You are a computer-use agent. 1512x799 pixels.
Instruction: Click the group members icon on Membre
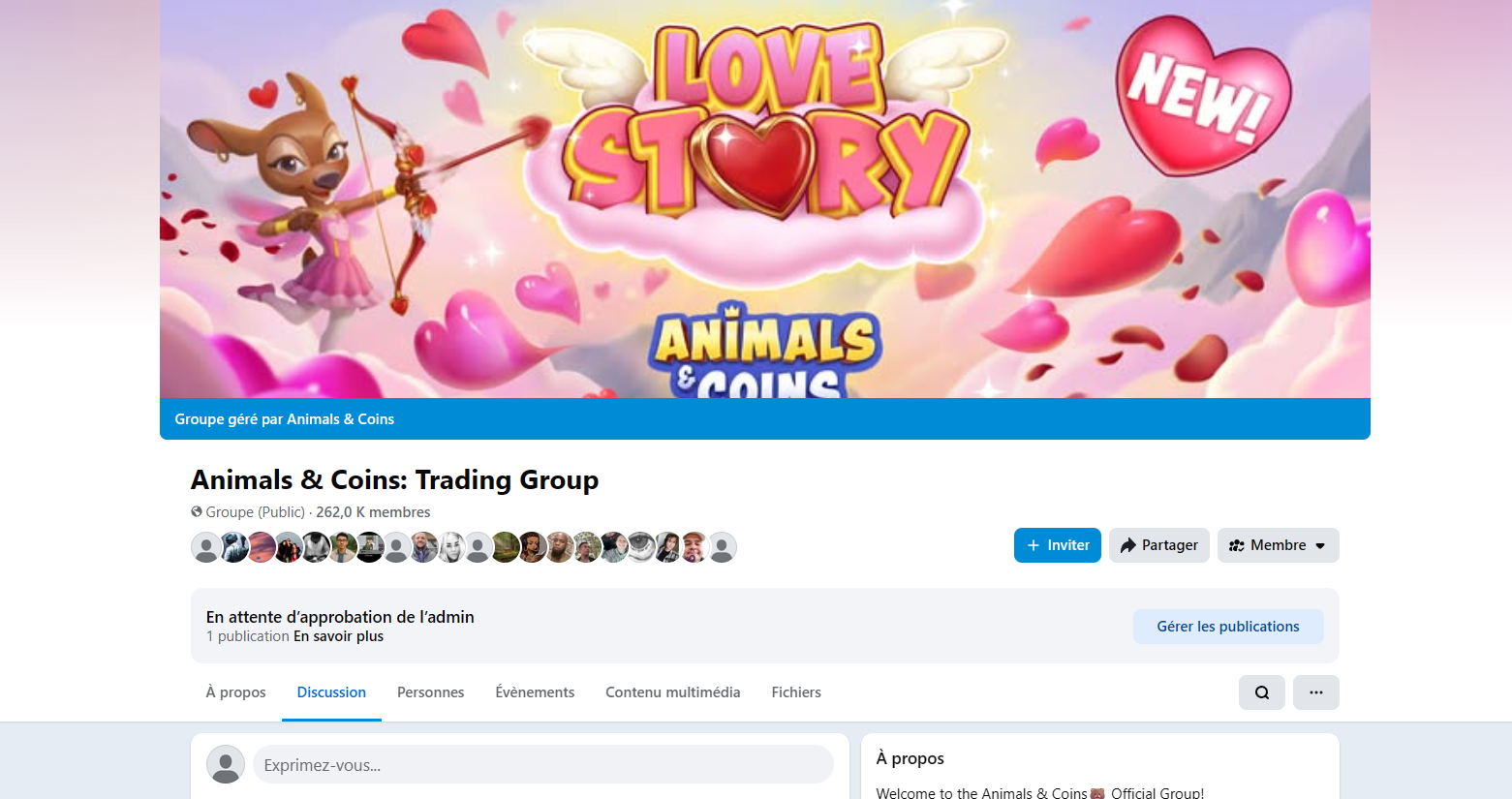1236,545
